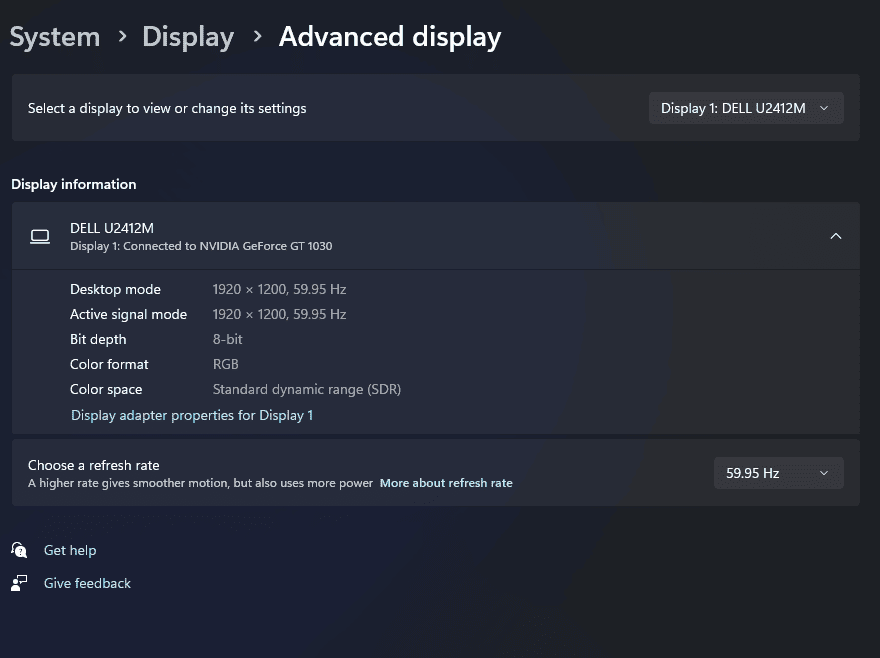Click Connected to NVIDIA GeForce GT 1030 subtitle
This screenshot has height=658, width=880.
pyautogui.click(x=201, y=246)
